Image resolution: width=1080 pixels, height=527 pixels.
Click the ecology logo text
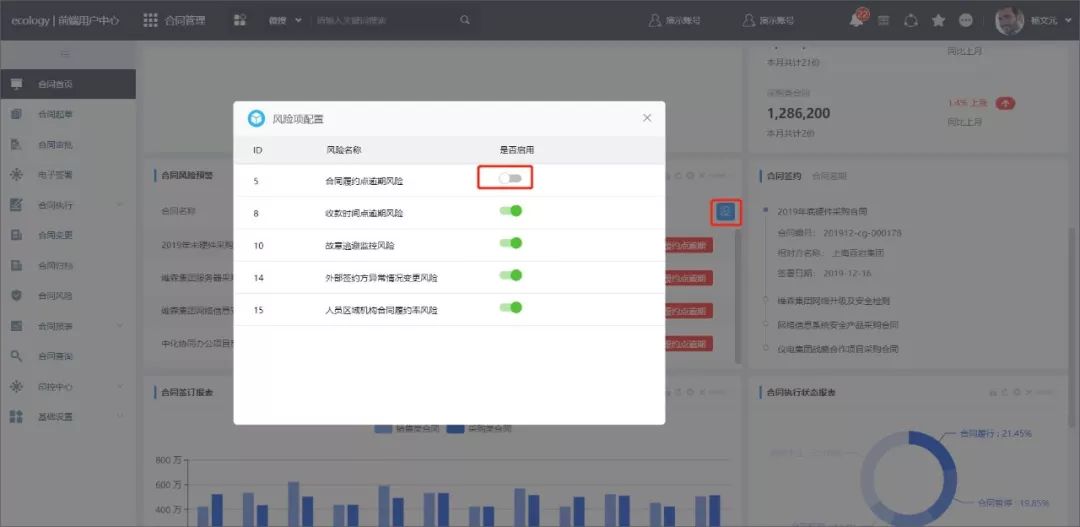coord(65,21)
